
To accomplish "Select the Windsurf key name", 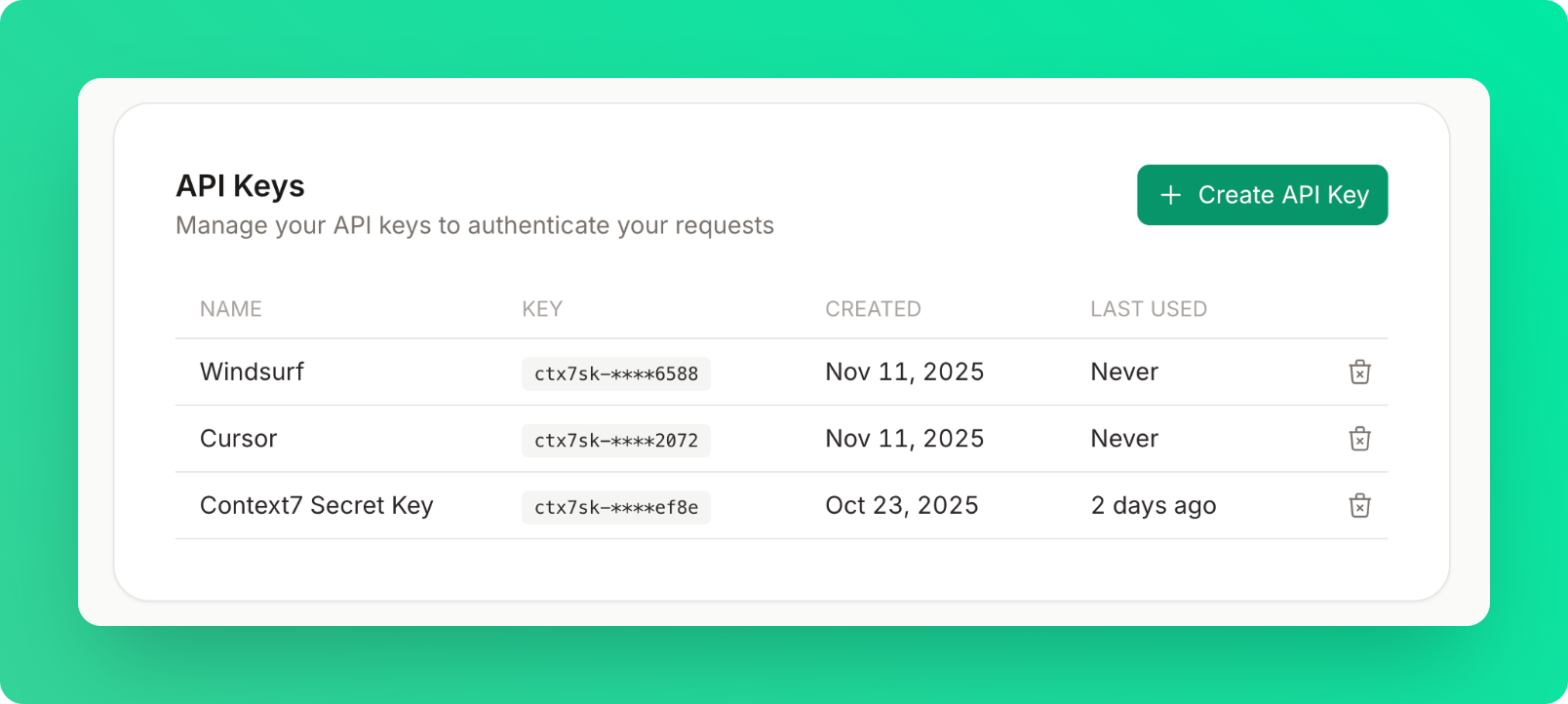I will [252, 372].
